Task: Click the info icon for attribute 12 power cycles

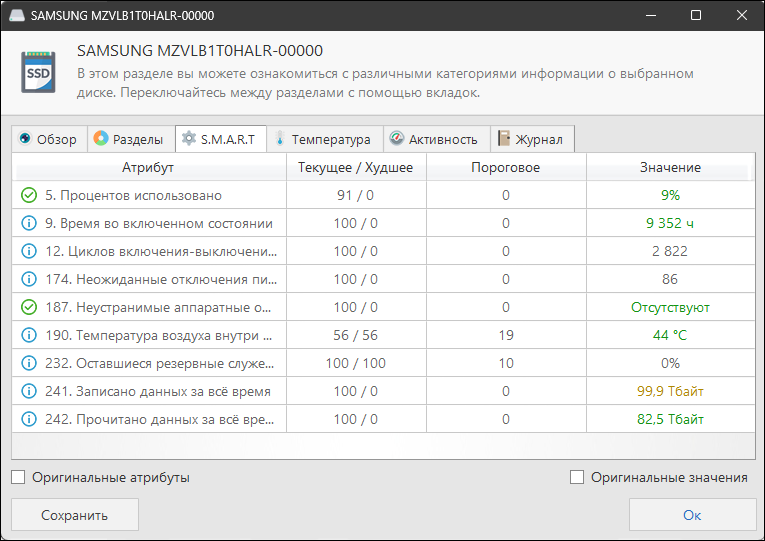Action: tap(28, 251)
